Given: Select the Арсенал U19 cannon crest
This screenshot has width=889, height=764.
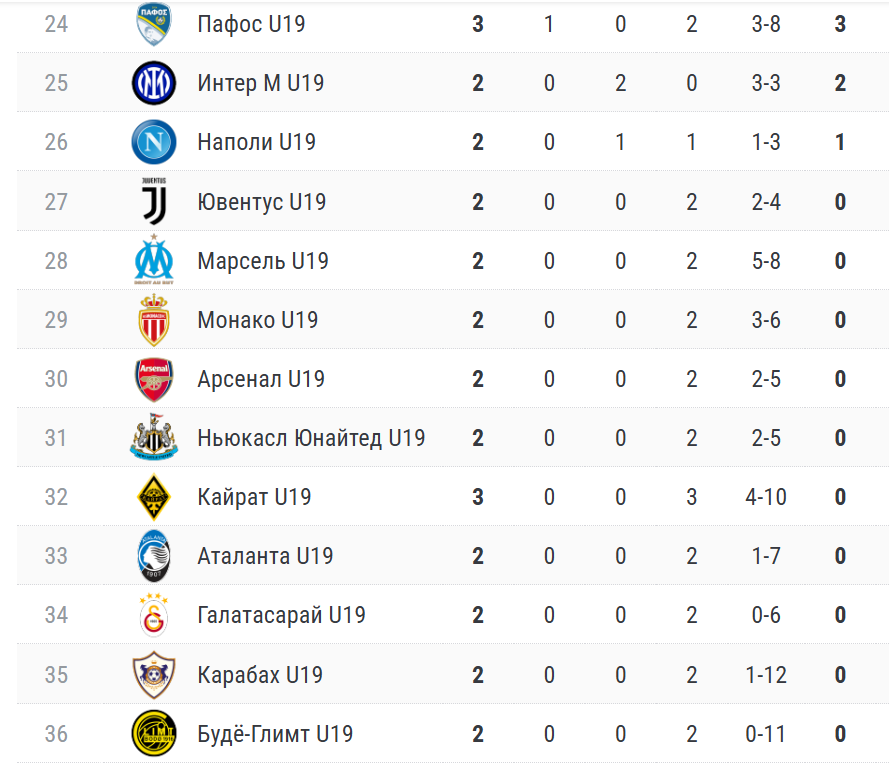Looking at the screenshot, I should [154, 379].
